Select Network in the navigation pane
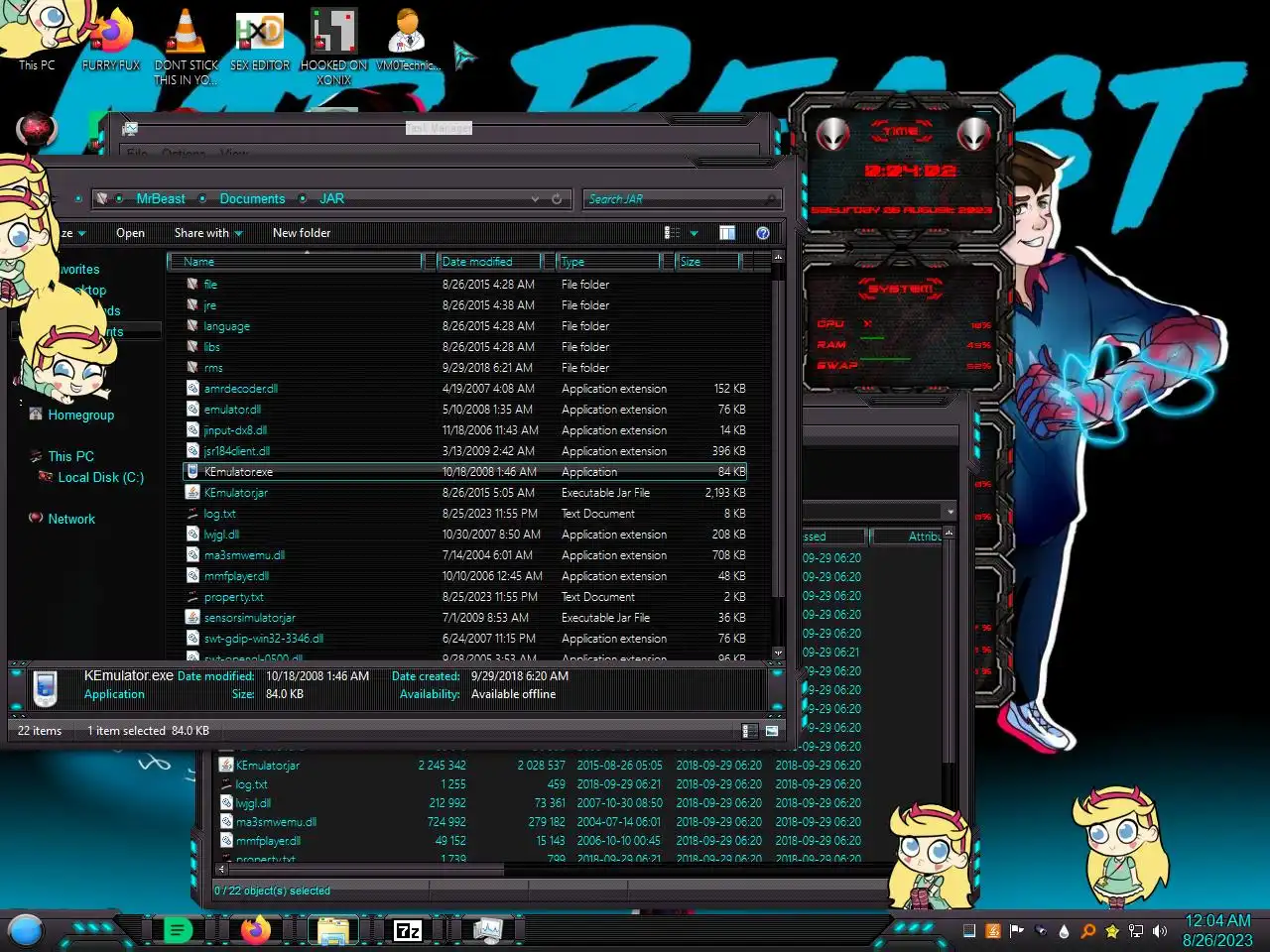This screenshot has height=952, width=1270. [71, 519]
